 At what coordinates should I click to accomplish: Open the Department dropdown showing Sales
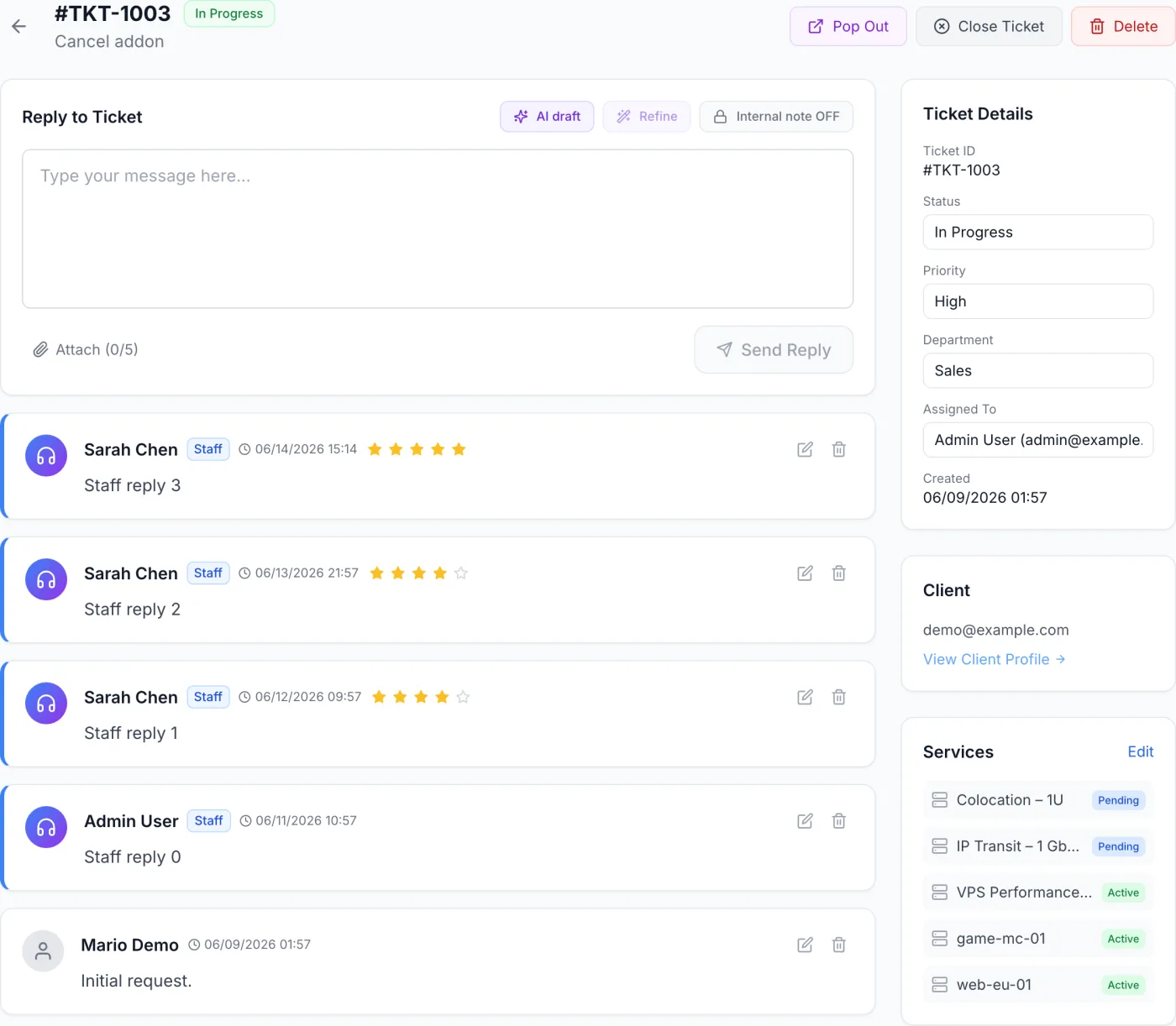point(1038,370)
